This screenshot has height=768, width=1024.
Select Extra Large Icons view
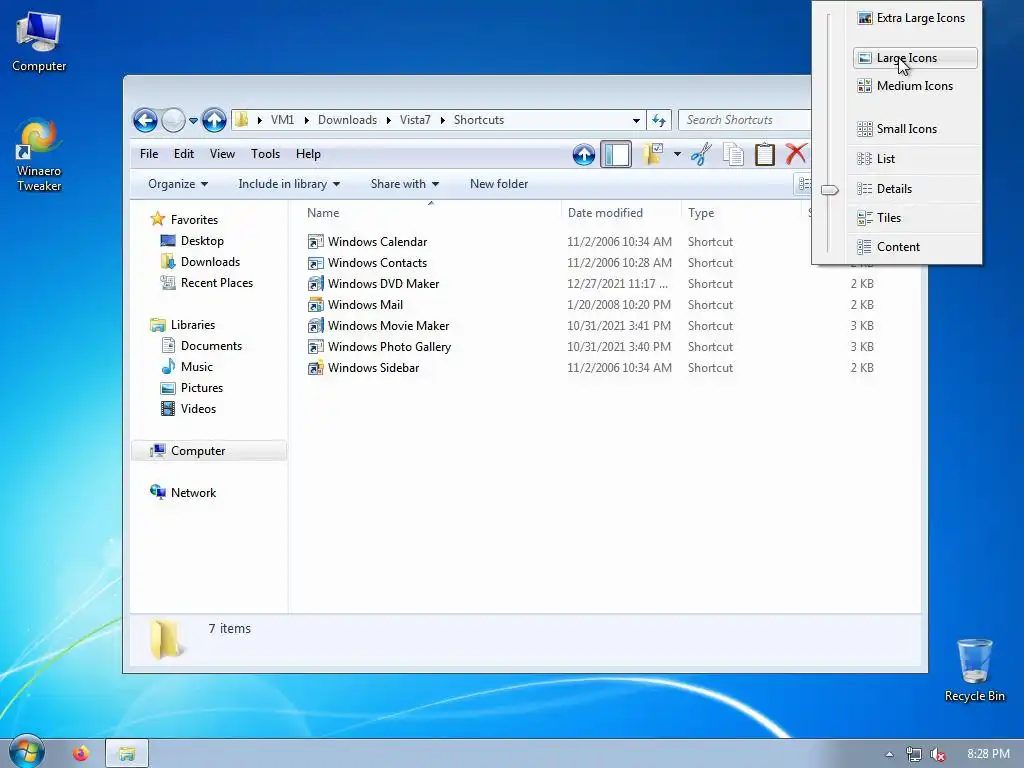tap(915, 18)
